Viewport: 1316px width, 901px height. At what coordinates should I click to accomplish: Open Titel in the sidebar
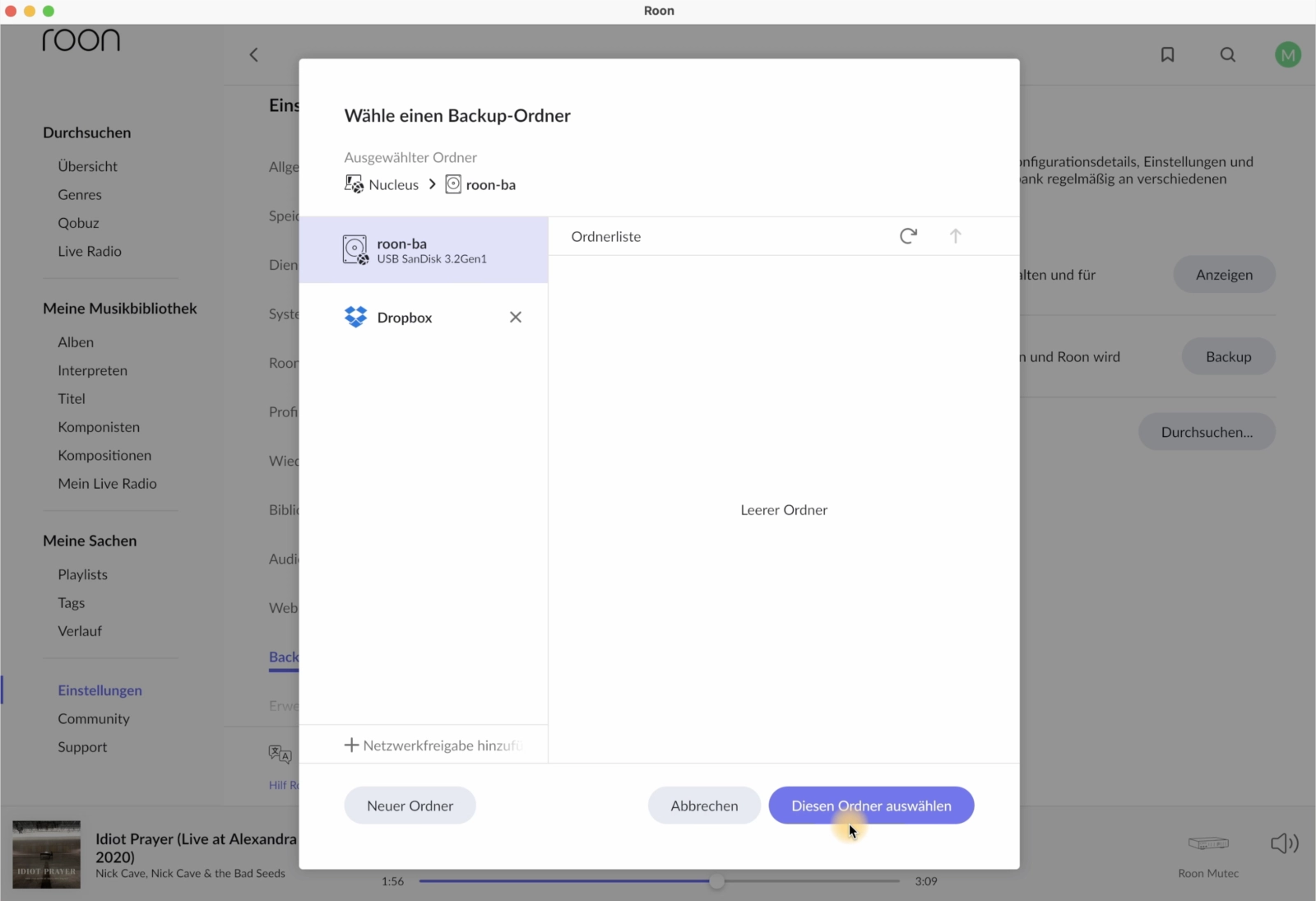(72, 398)
